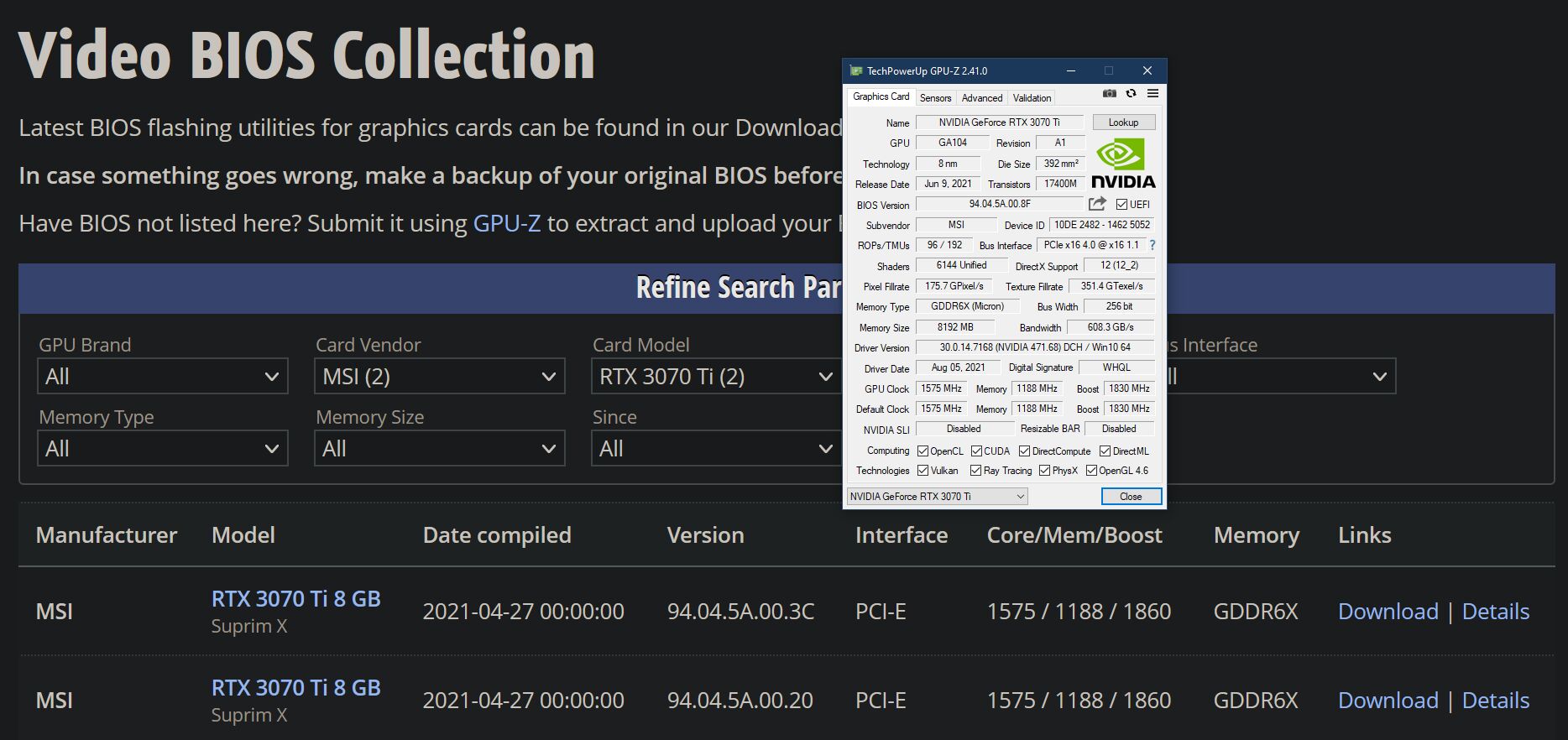Click the GPU-Z refresh icon

coord(1131,93)
